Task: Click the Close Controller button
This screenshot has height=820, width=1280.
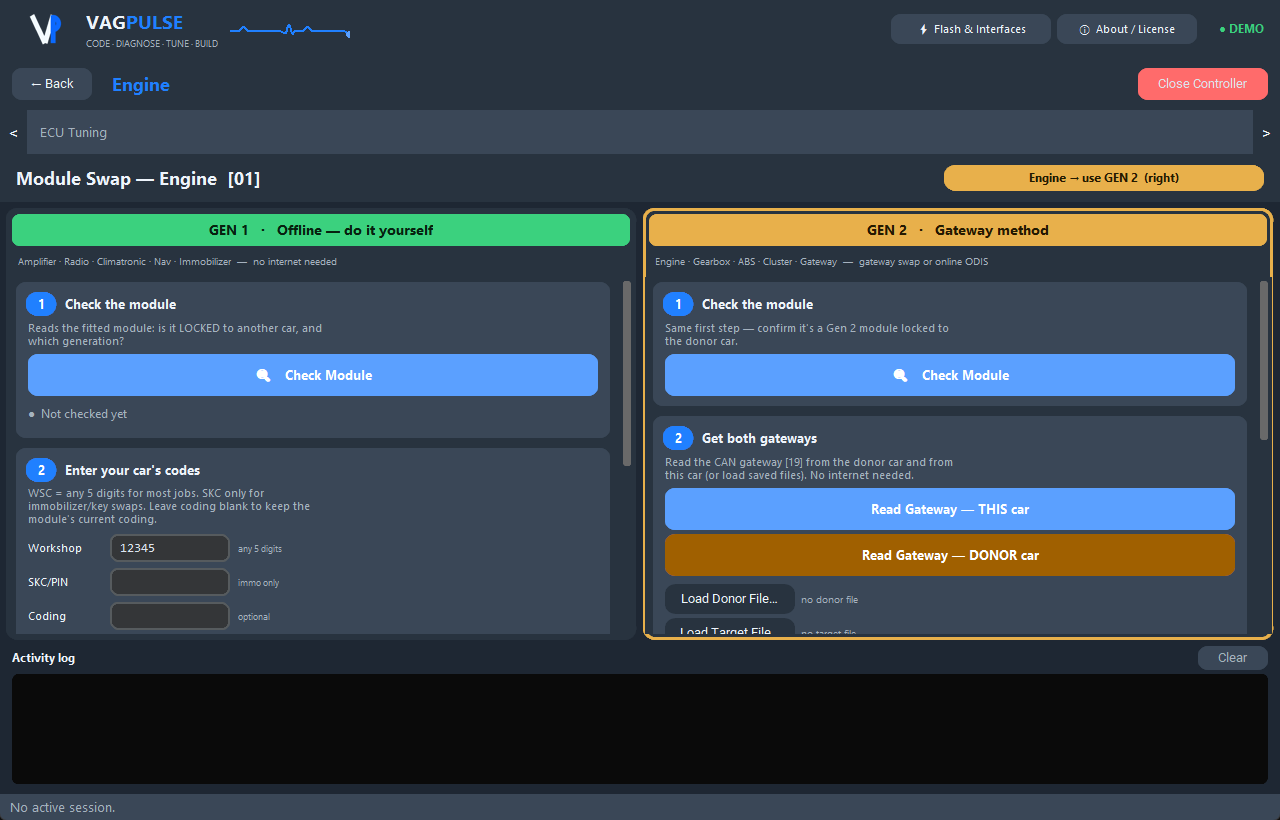Action: point(1202,84)
